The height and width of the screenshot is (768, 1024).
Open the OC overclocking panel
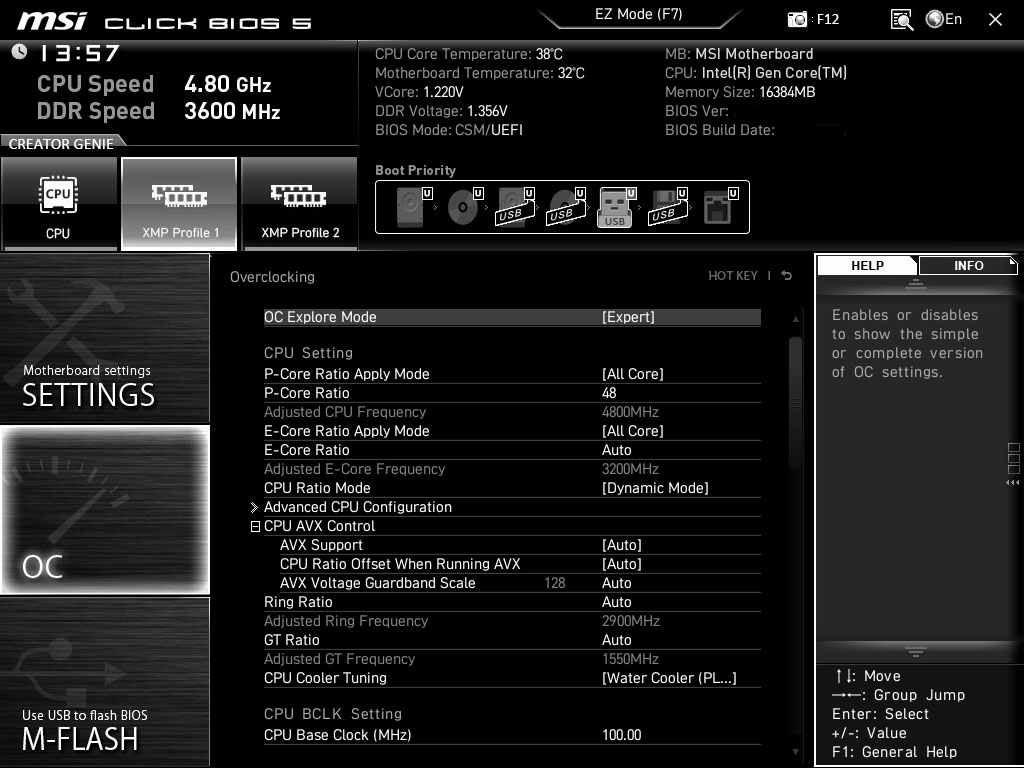pos(104,510)
